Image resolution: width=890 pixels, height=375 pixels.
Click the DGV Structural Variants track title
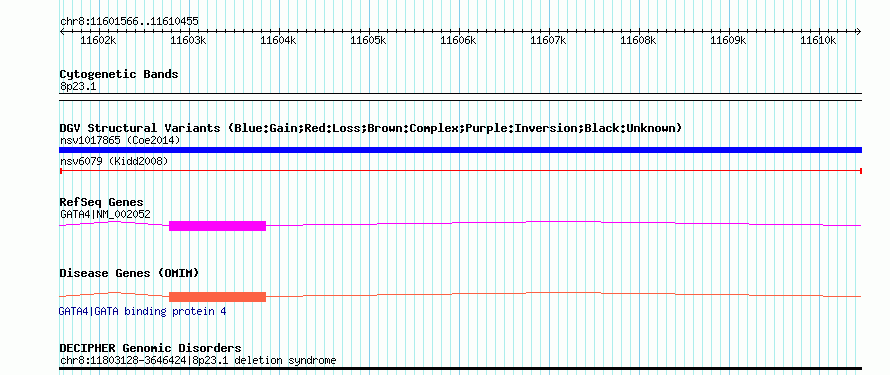click(x=371, y=128)
